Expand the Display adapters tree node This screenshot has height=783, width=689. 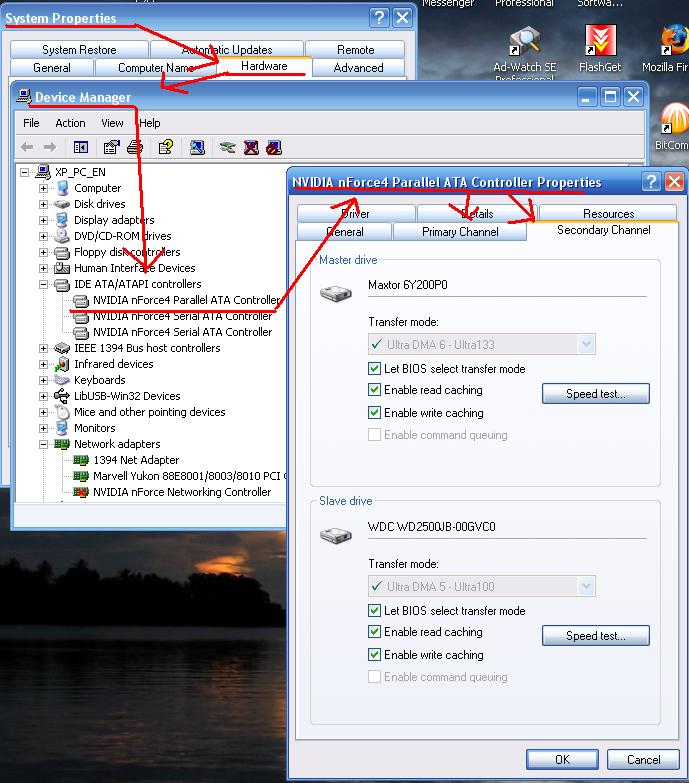[43, 220]
